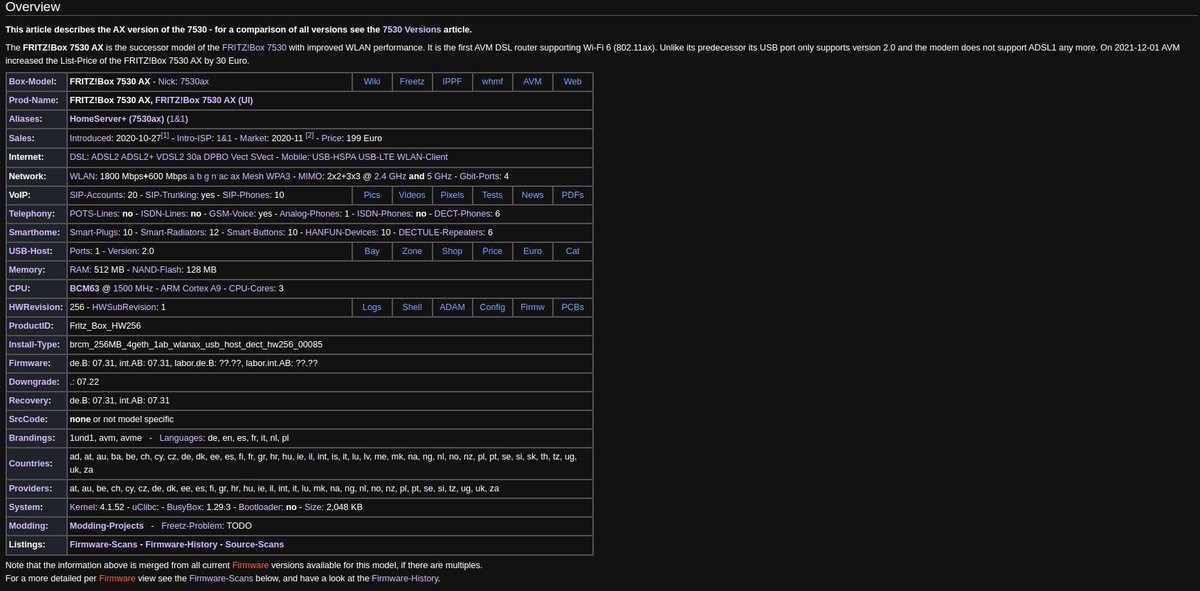
Task: Click the Firmware-History link in the bottom note
Action: click(404, 578)
